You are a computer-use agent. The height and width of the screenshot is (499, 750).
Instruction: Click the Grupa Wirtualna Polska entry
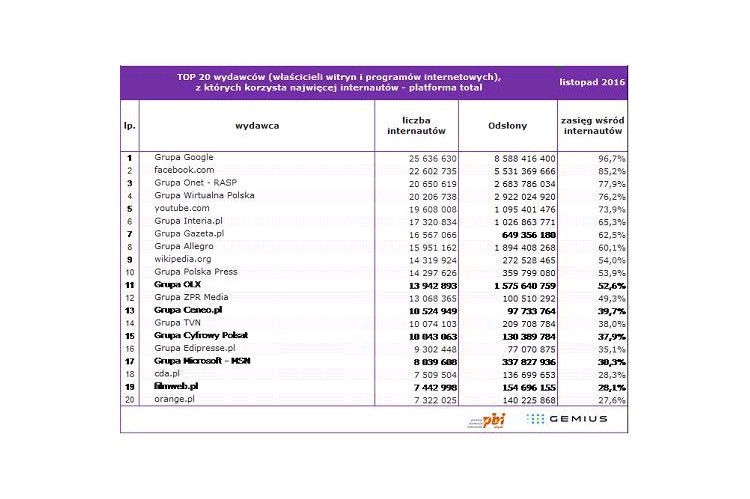(x=204, y=195)
